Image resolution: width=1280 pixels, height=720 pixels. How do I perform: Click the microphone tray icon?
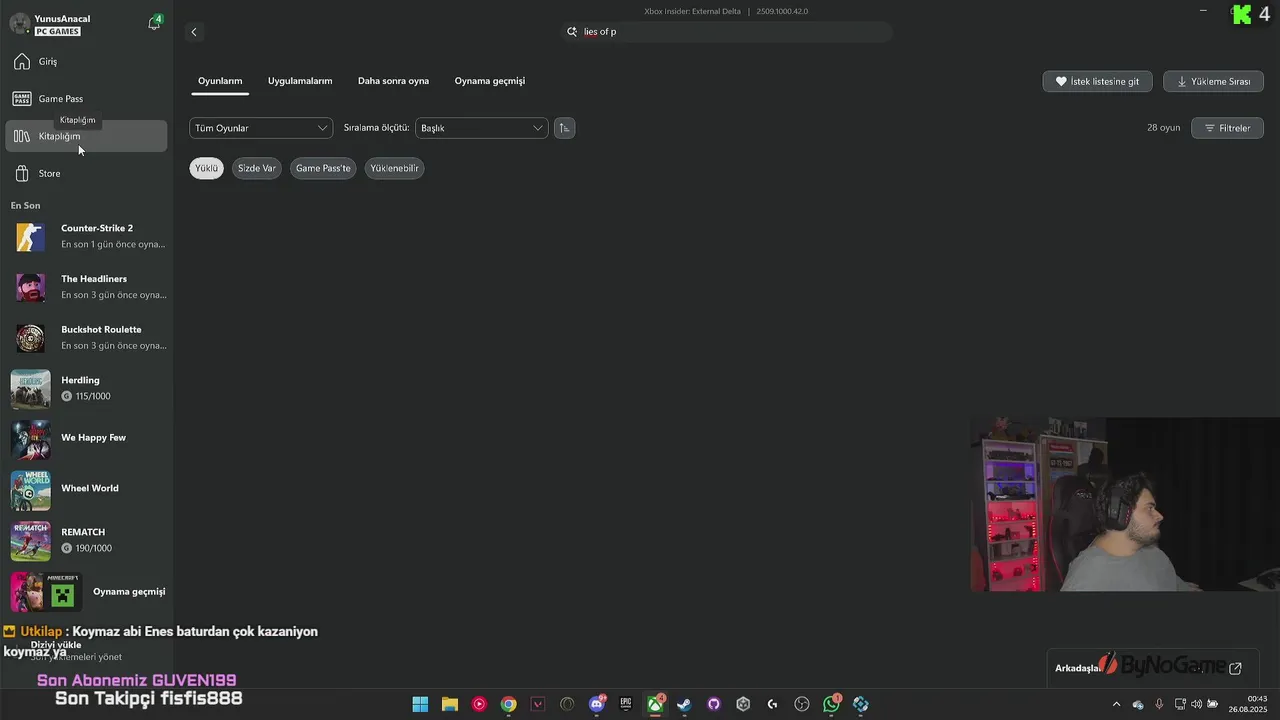pos(1159,704)
